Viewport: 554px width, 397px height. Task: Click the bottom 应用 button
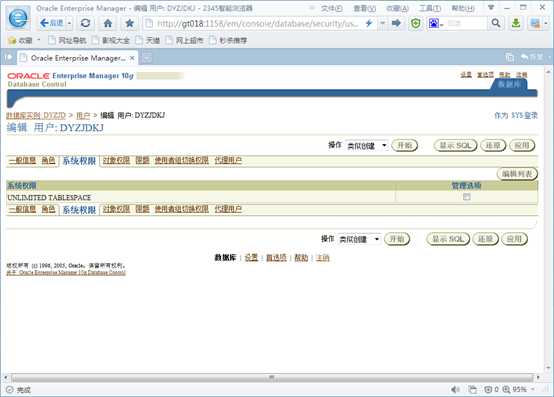tap(514, 239)
